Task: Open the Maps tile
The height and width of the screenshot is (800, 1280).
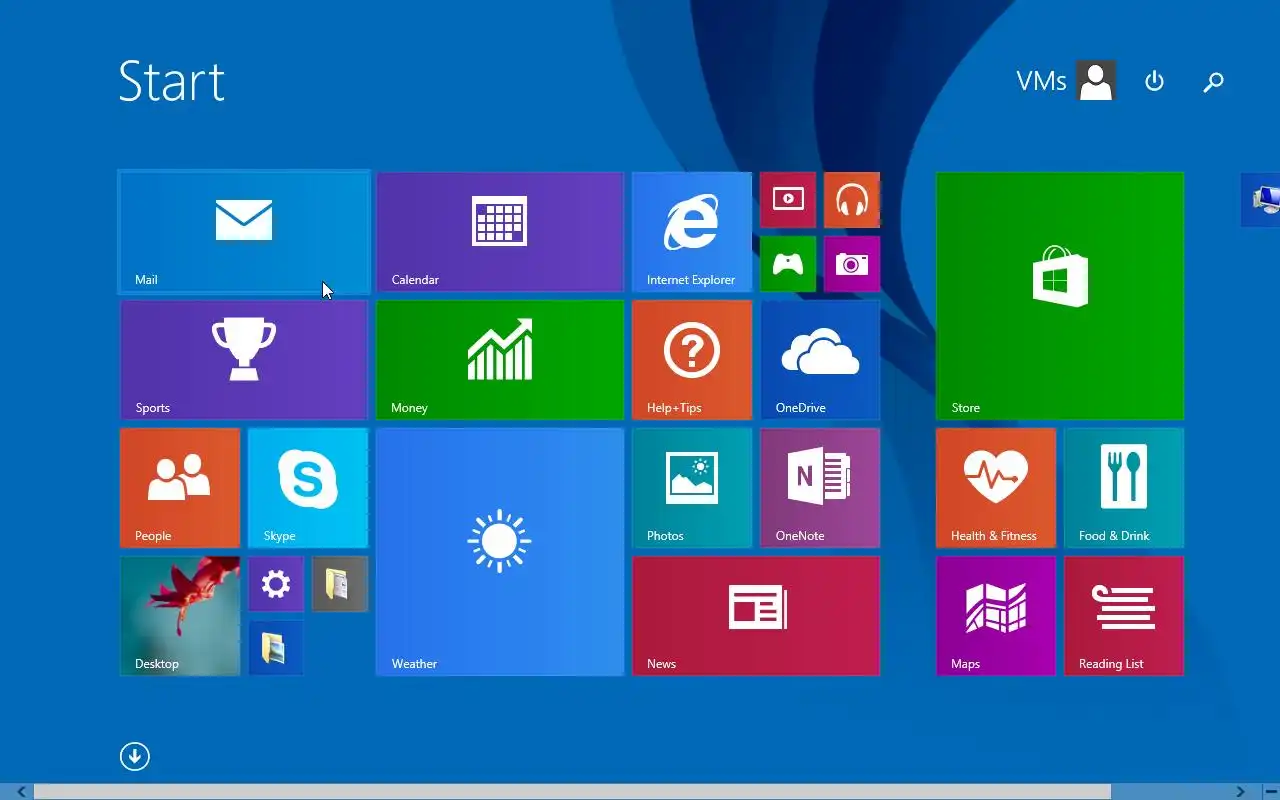Action: [x=996, y=616]
